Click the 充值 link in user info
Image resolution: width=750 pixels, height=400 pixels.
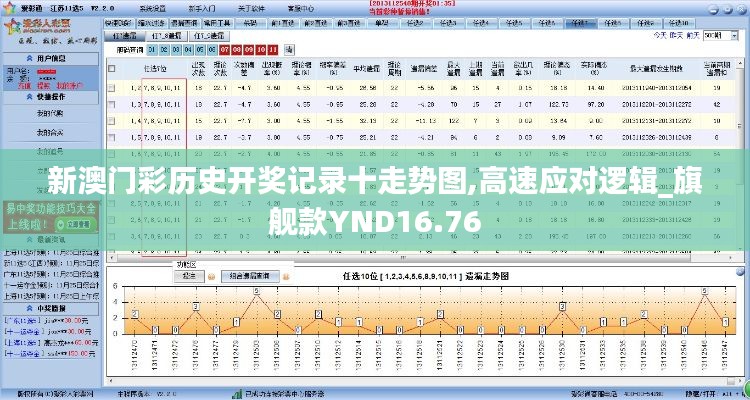pos(24,86)
